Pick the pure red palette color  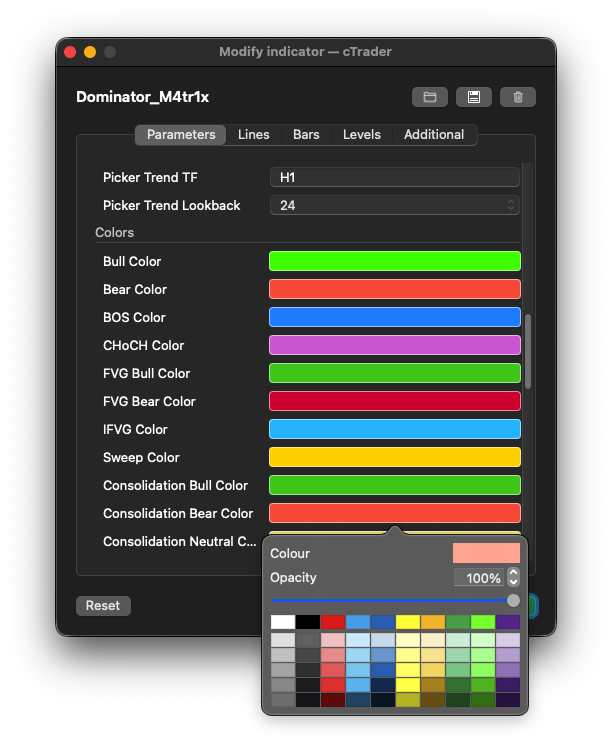click(333, 622)
